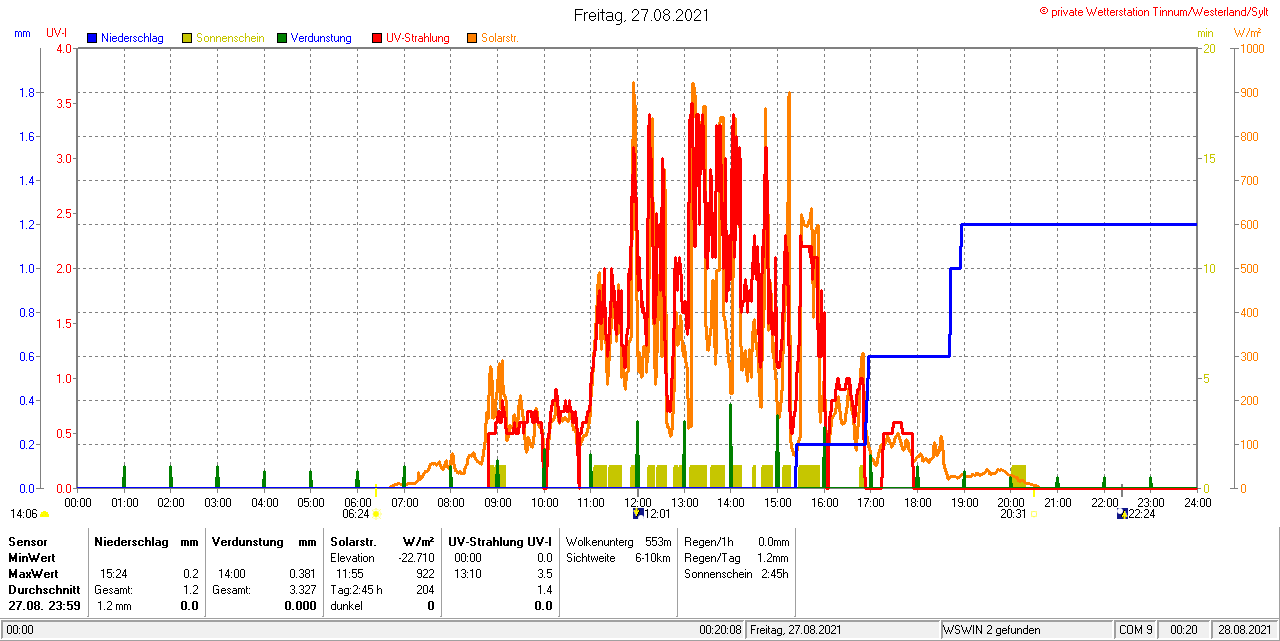Image resolution: width=1280 pixels, height=641 pixels.
Task: Click the MaxWert row label
Action: pyautogui.click(x=33, y=574)
